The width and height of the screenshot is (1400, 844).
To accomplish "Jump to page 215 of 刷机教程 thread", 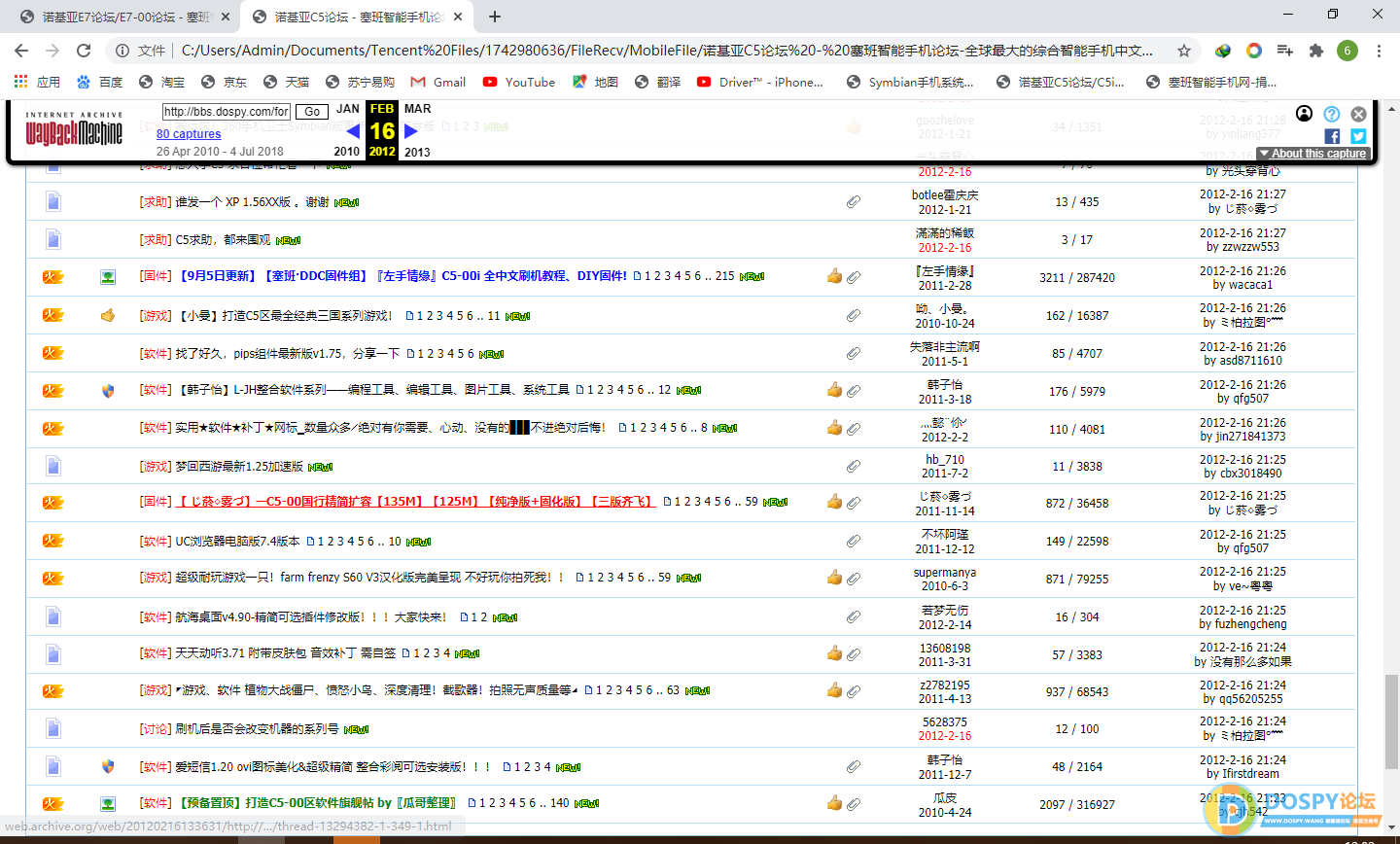I will [x=725, y=276].
